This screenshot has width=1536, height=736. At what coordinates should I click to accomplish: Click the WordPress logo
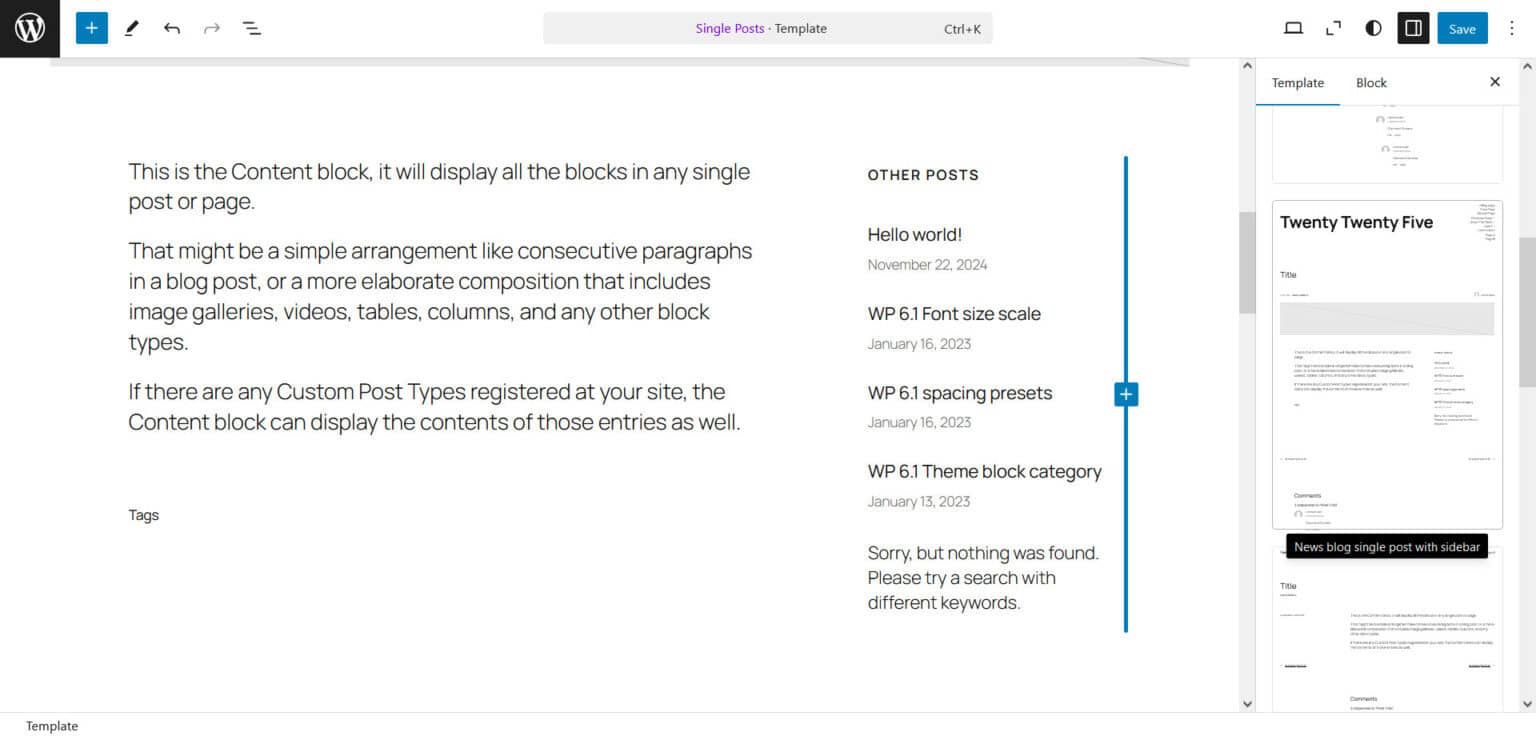[29, 28]
